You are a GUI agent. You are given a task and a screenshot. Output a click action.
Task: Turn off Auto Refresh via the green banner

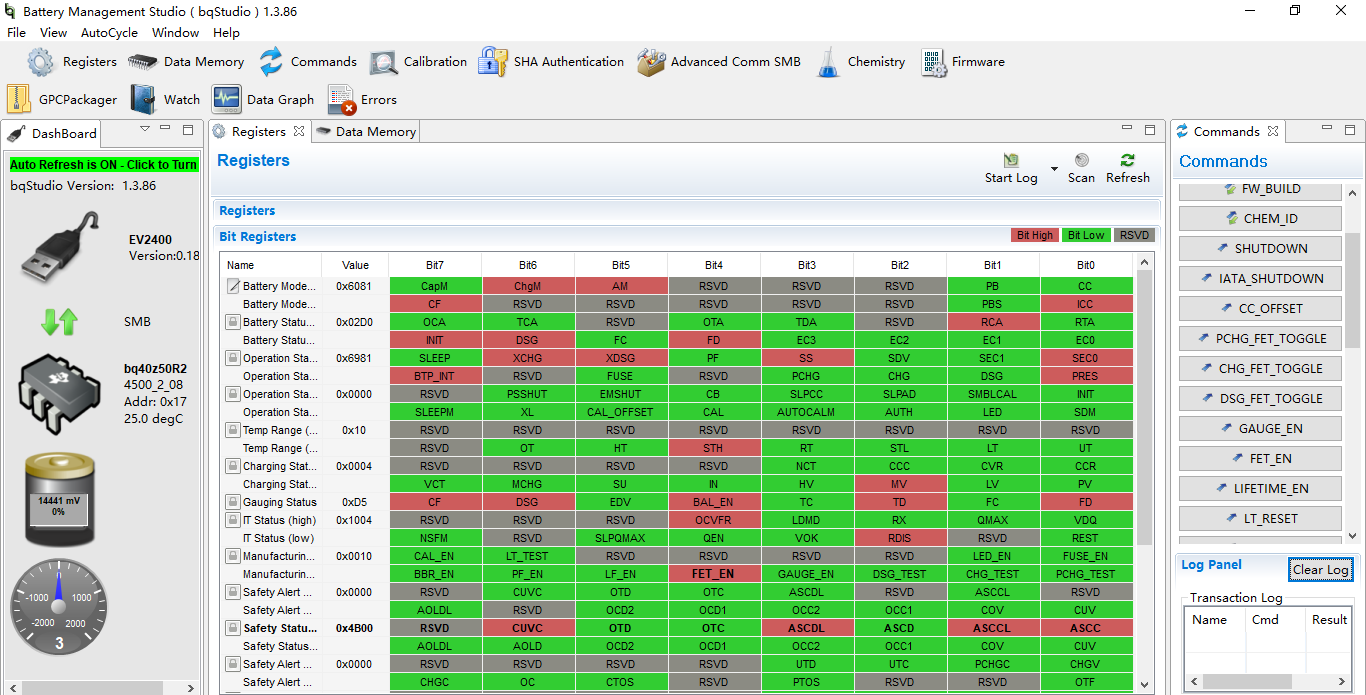[103, 163]
